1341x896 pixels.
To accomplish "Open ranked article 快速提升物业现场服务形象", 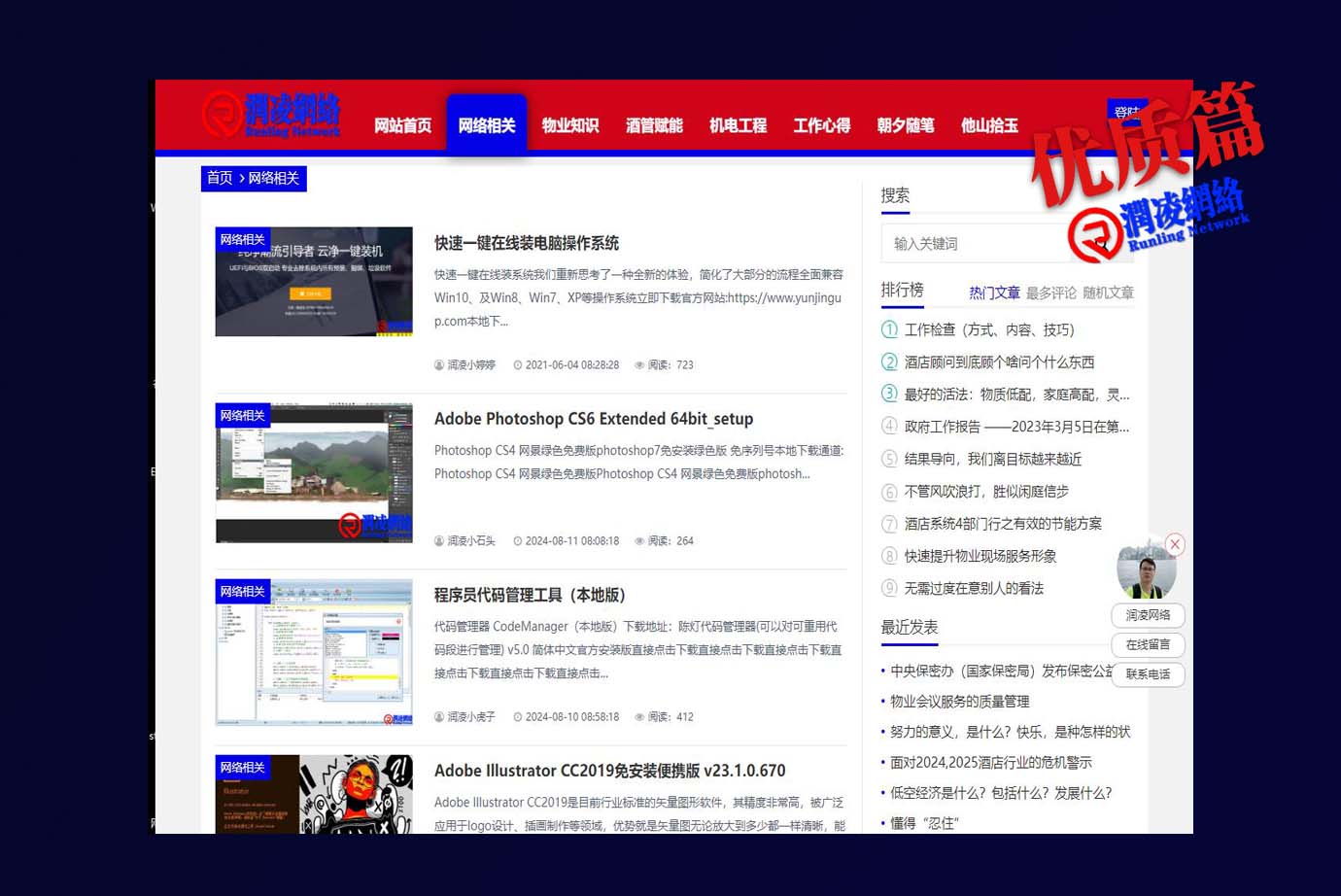I will point(980,556).
